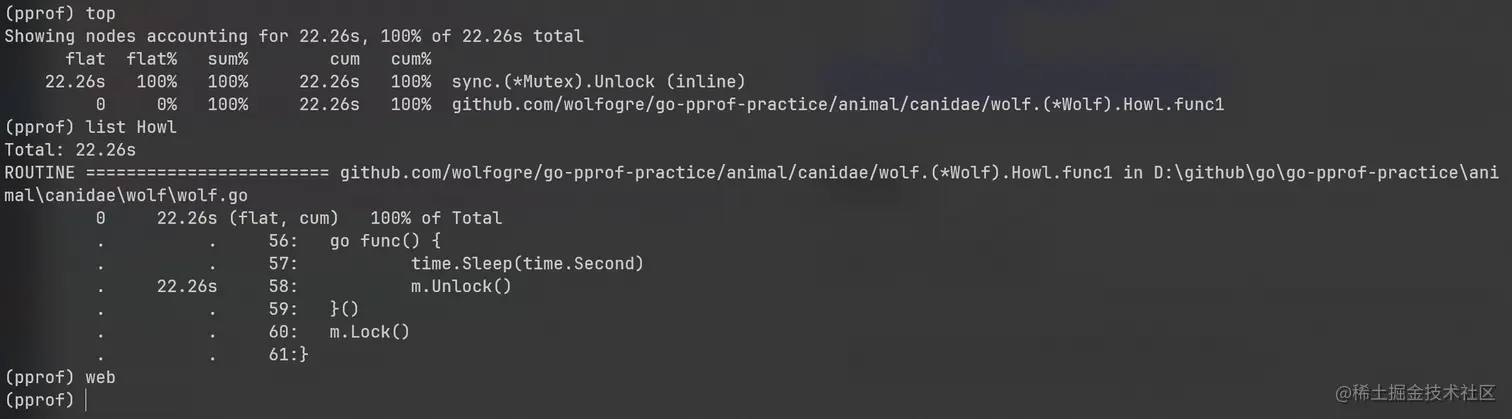Select line 57 time.Sleep(time.Second)
Image resolution: width=1512 pixels, height=419 pixels.
pos(526,264)
